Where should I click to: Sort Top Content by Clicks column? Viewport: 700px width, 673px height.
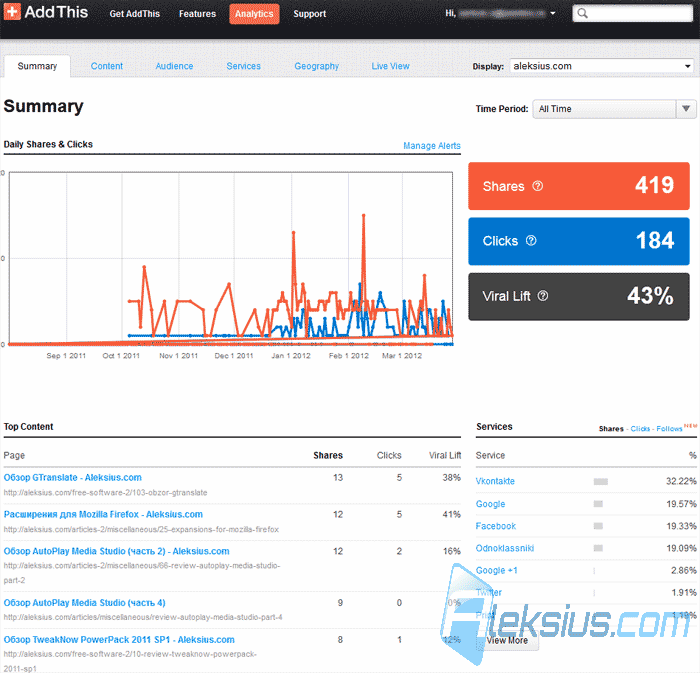pyautogui.click(x=389, y=455)
